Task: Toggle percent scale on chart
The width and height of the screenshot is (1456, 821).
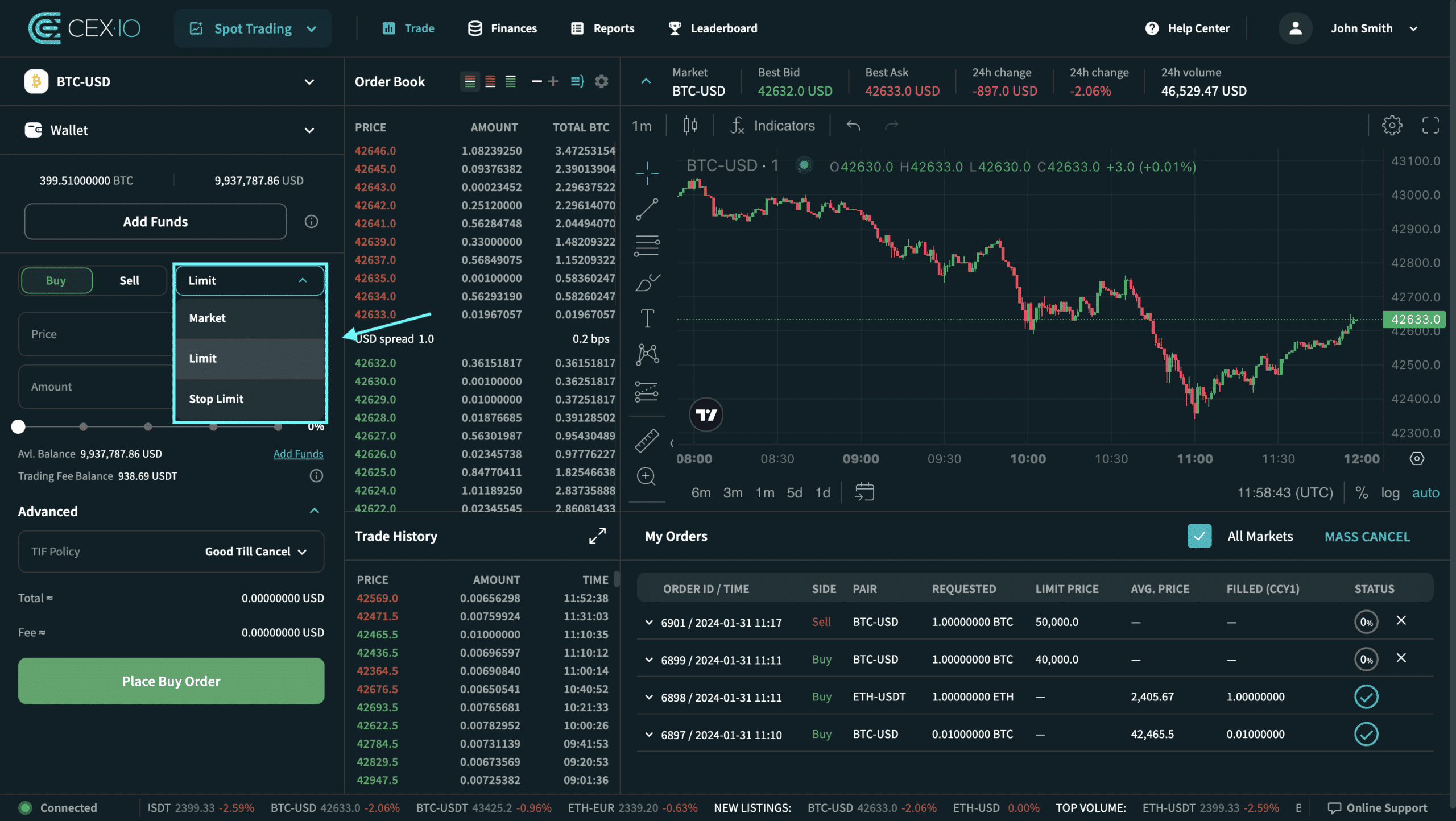Action: (x=1361, y=492)
